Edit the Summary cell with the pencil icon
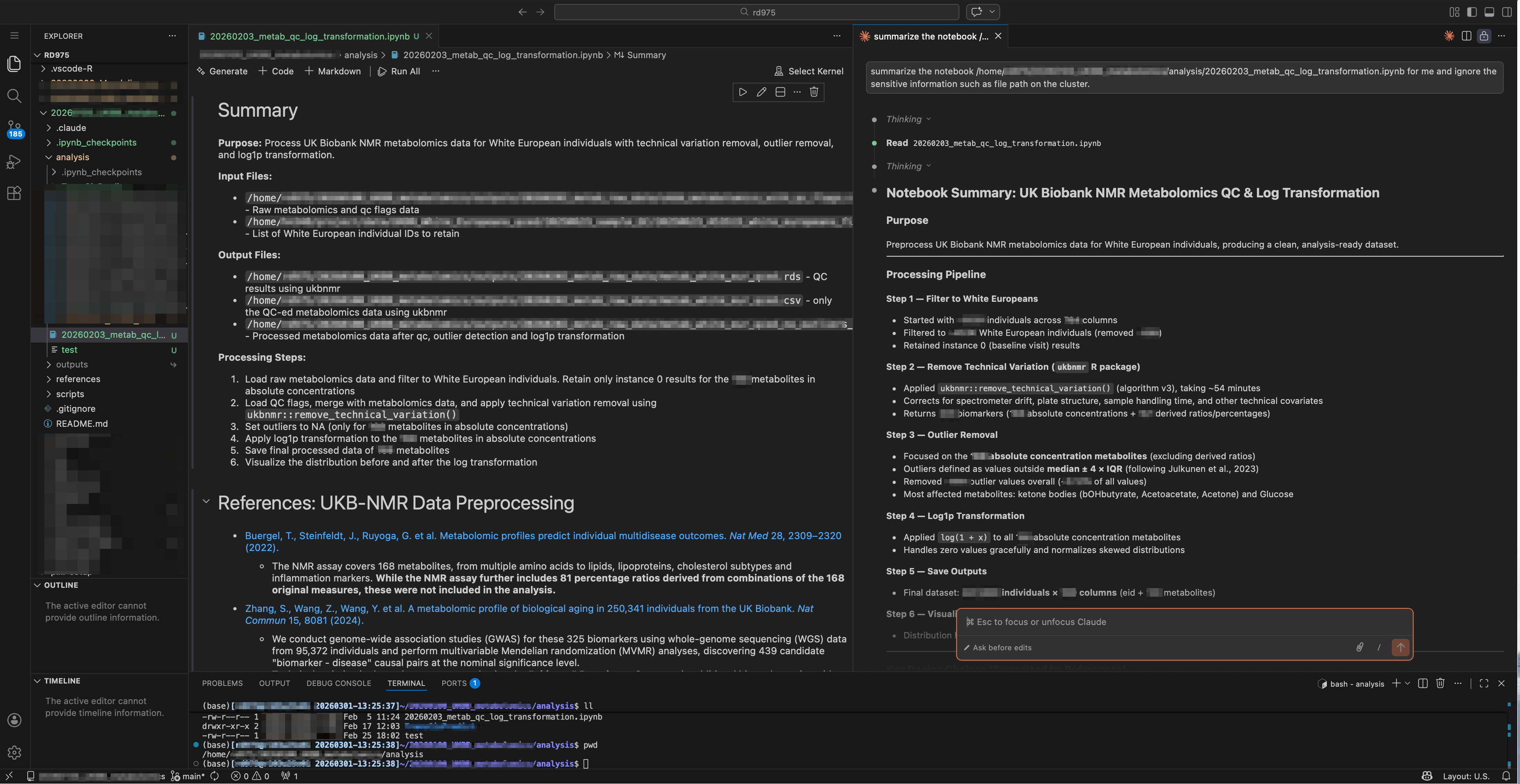 (761, 92)
